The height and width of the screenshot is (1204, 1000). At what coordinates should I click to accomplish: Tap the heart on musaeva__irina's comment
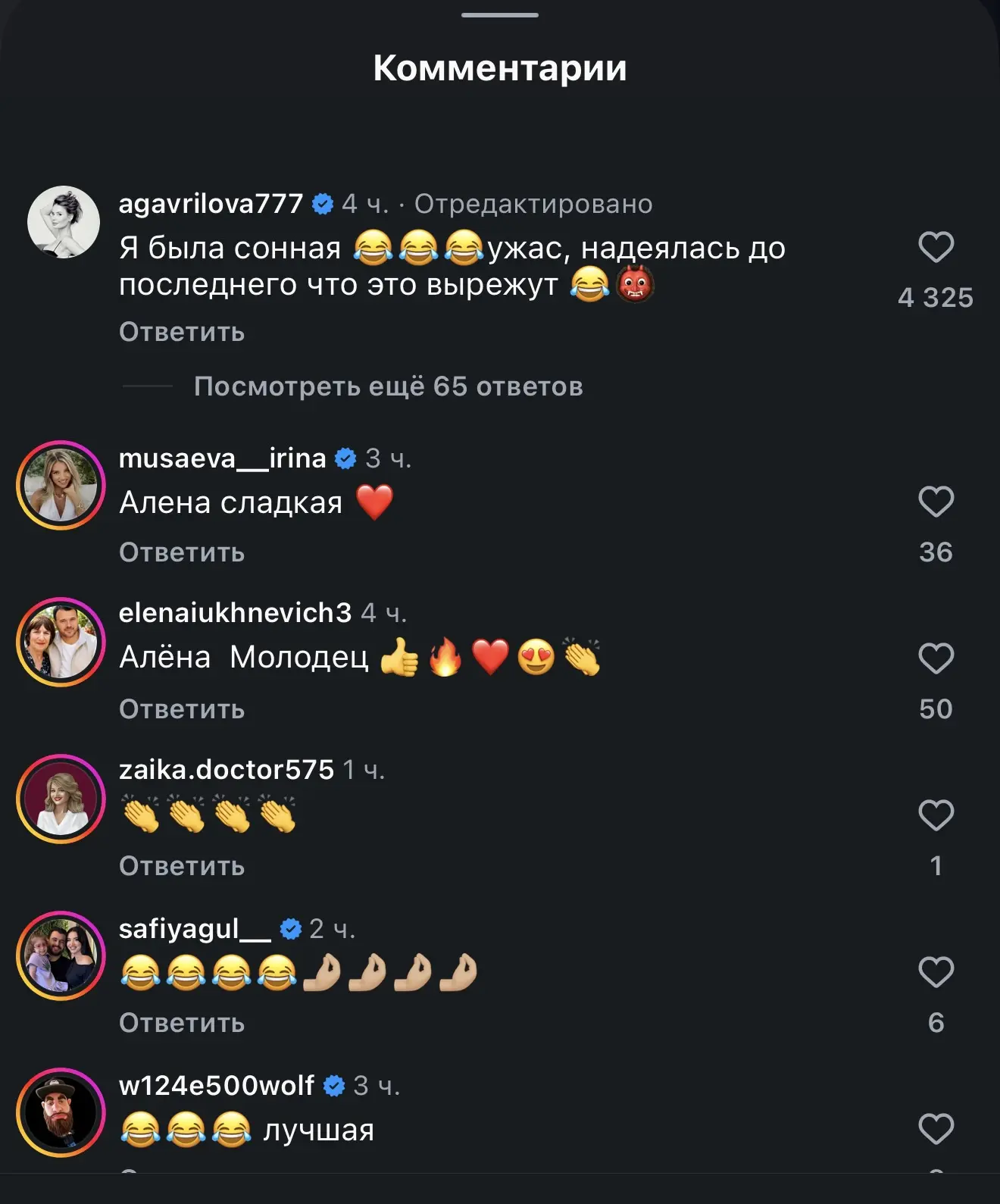936,502
